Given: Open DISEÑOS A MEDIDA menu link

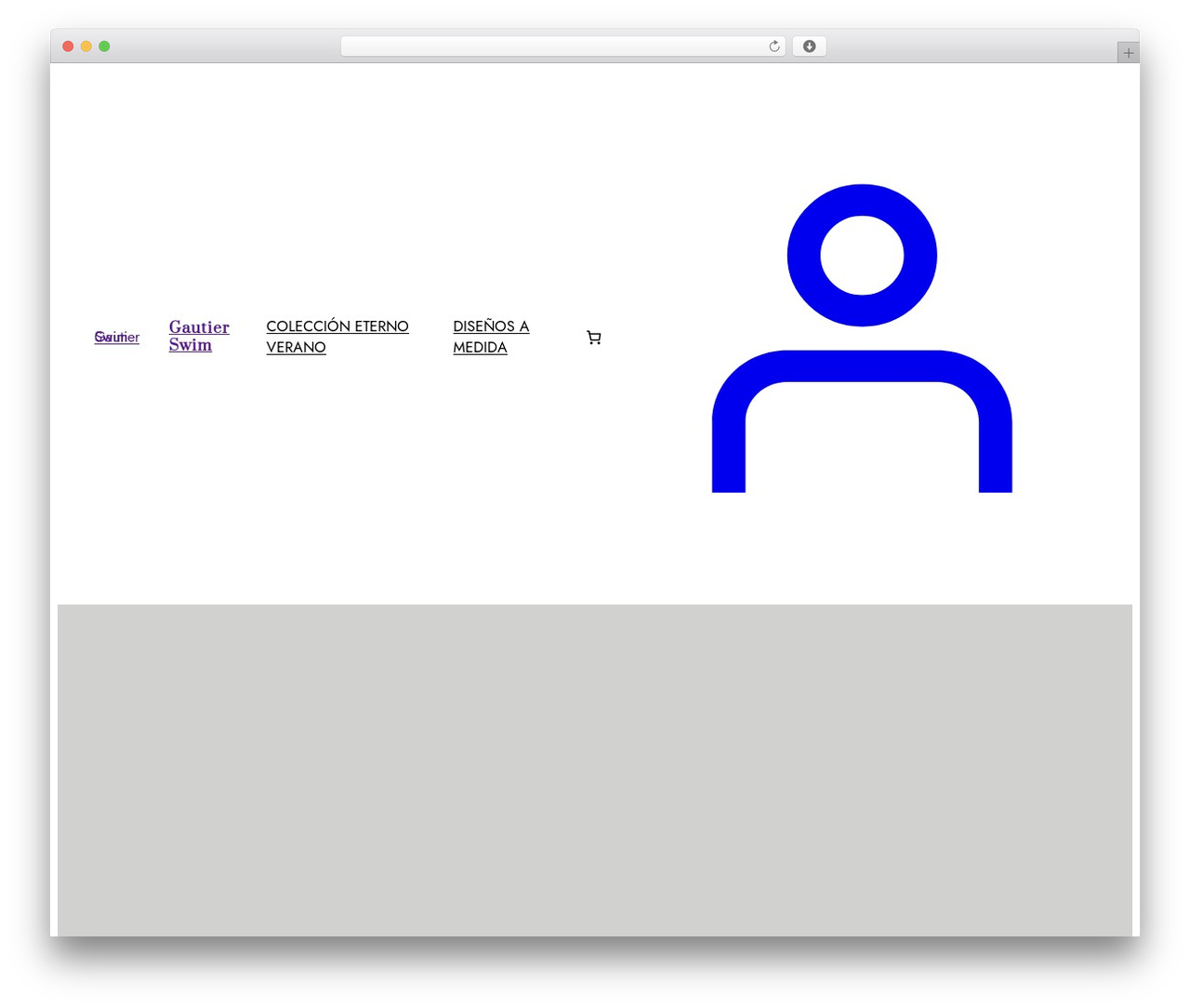Looking at the screenshot, I should (491, 337).
